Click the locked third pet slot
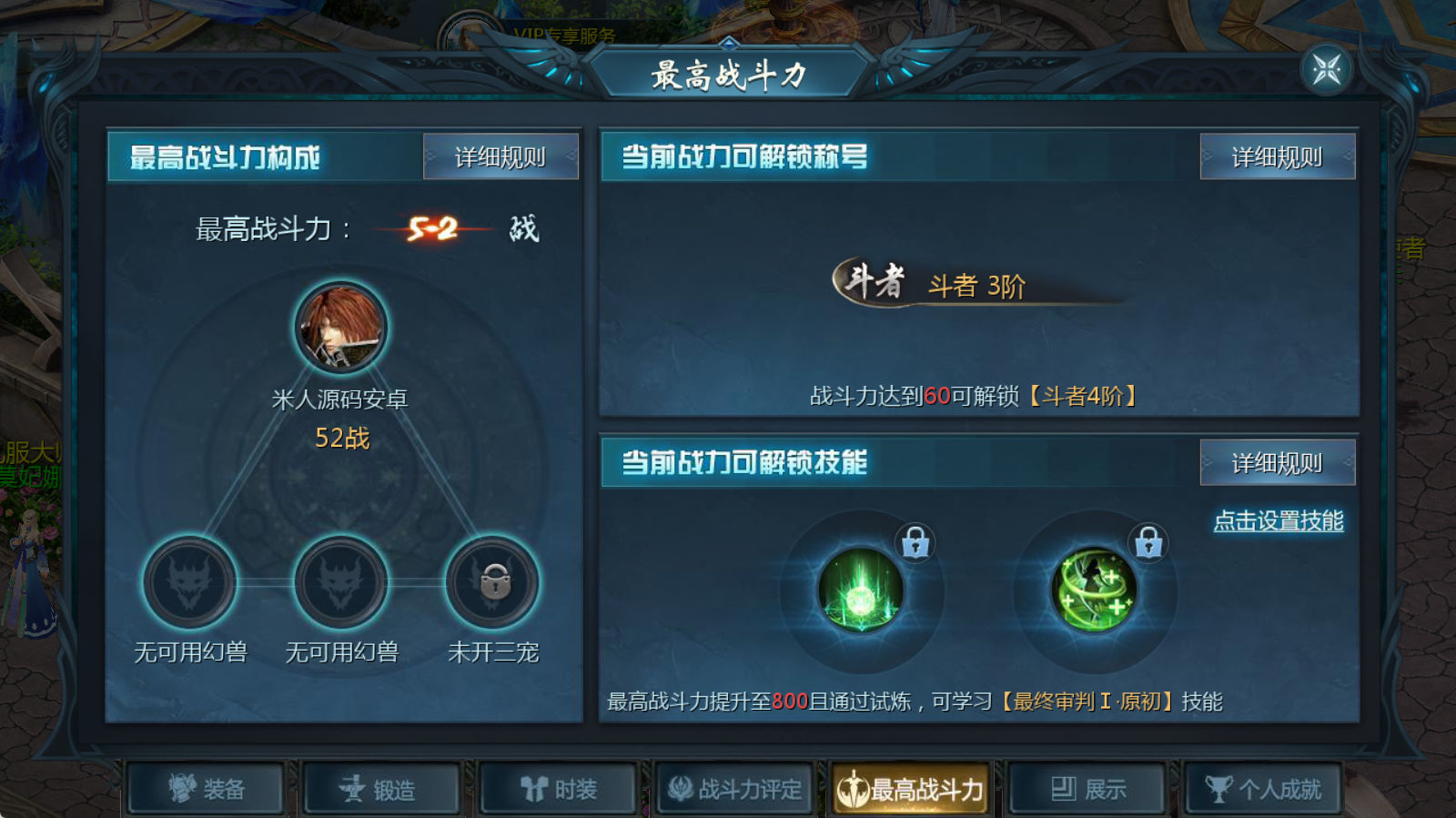Viewport: 1456px width, 818px height. (x=492, y=582)
